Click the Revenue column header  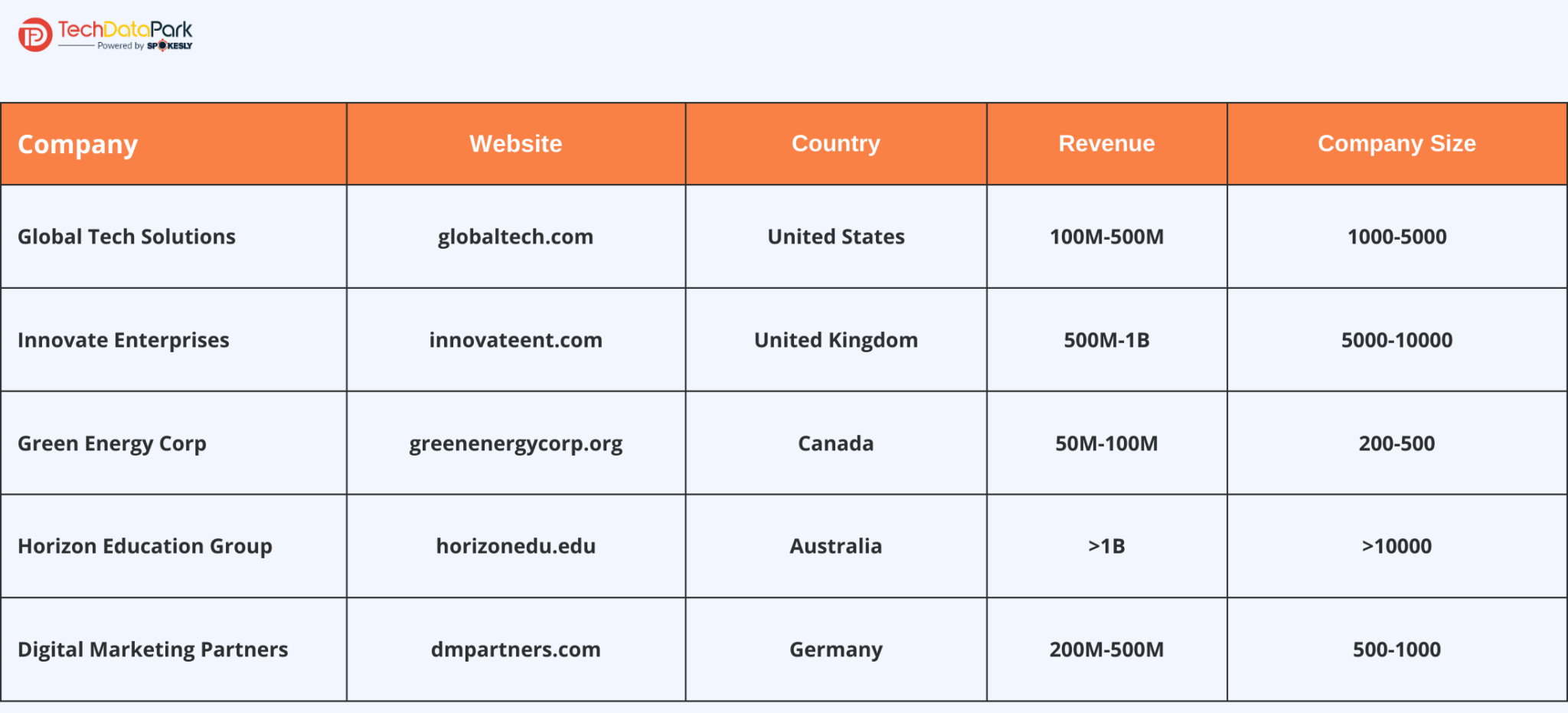(x=1106, y=143)
